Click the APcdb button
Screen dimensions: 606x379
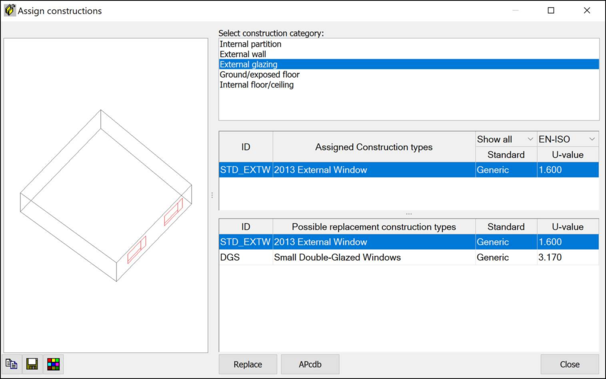click(310, 364)
